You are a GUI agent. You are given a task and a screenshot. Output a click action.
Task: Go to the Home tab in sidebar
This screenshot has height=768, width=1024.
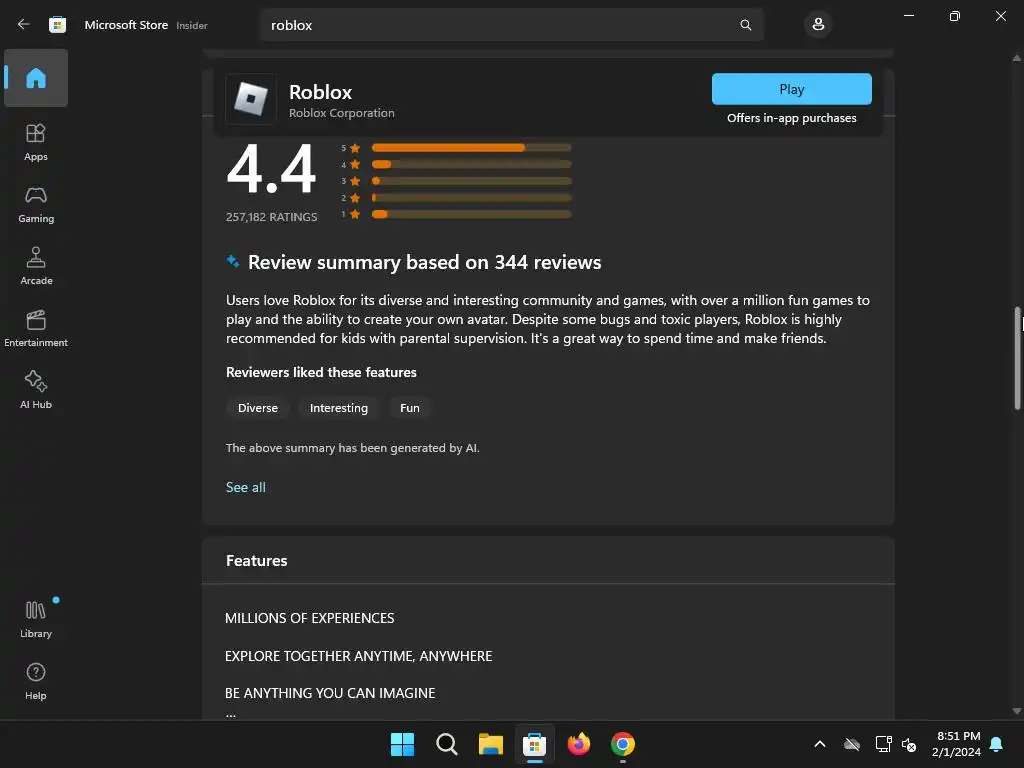click(x=36, y=78)
